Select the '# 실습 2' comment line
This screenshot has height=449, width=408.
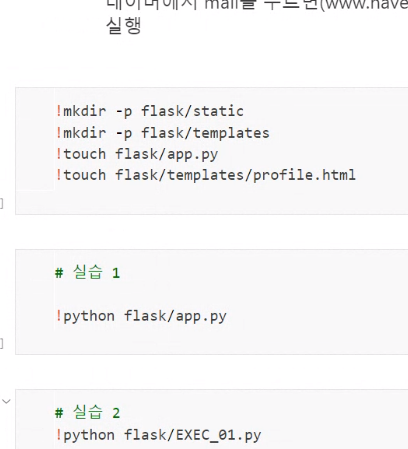coord(87,413)
